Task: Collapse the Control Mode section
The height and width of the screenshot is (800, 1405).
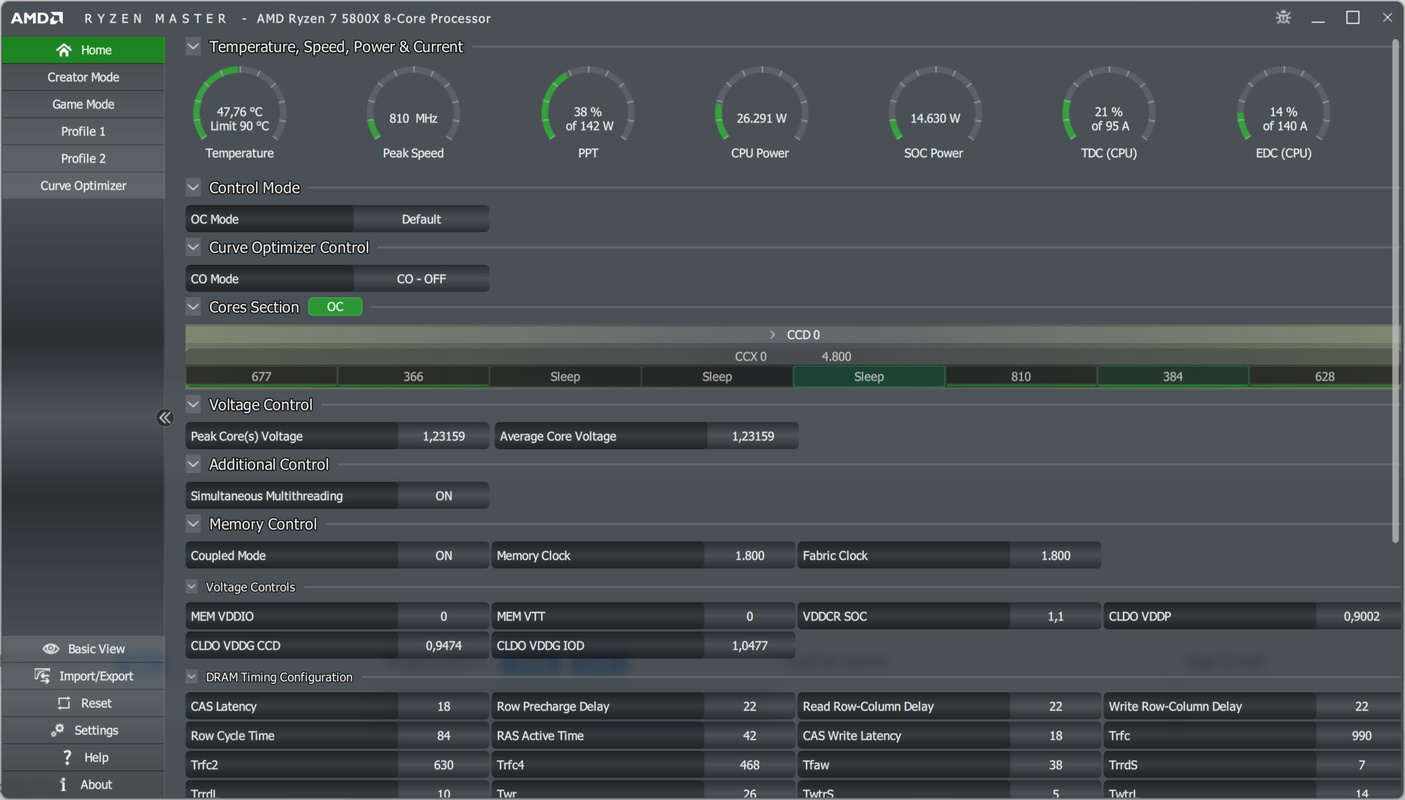Action: (x=193, y=187)
